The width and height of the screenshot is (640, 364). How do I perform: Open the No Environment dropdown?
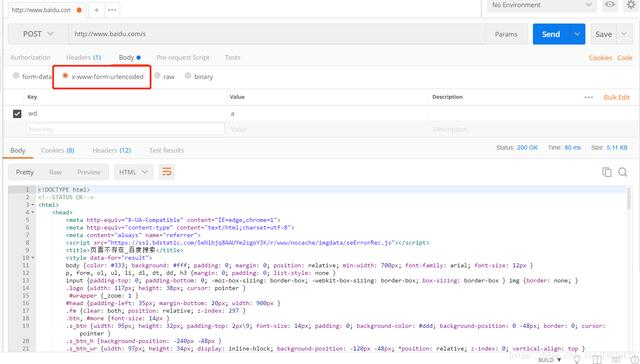pos(542,5)
